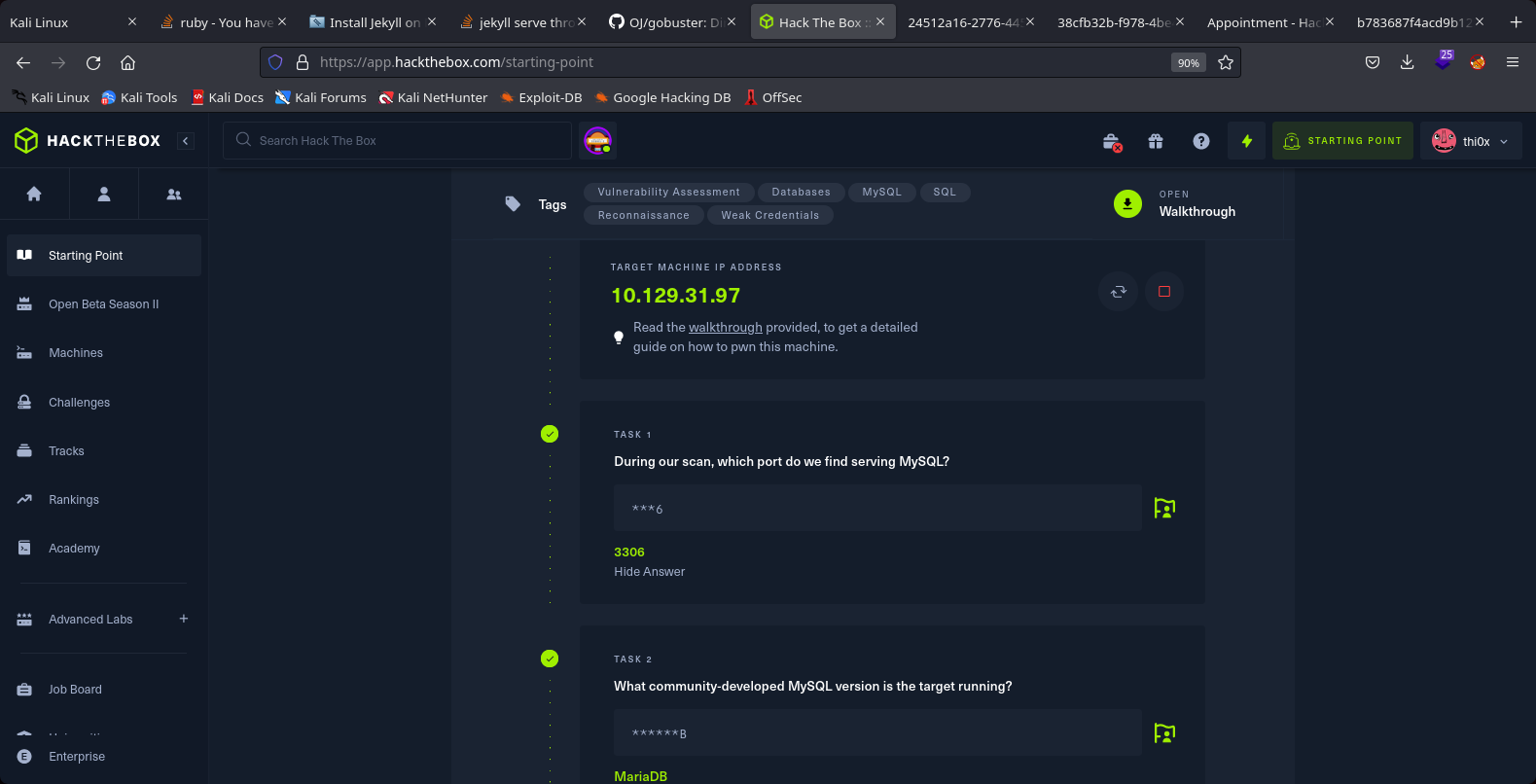The image size is (1536, 784).
Task: Click the MySQL tag
Action: (x=881, y=193)
